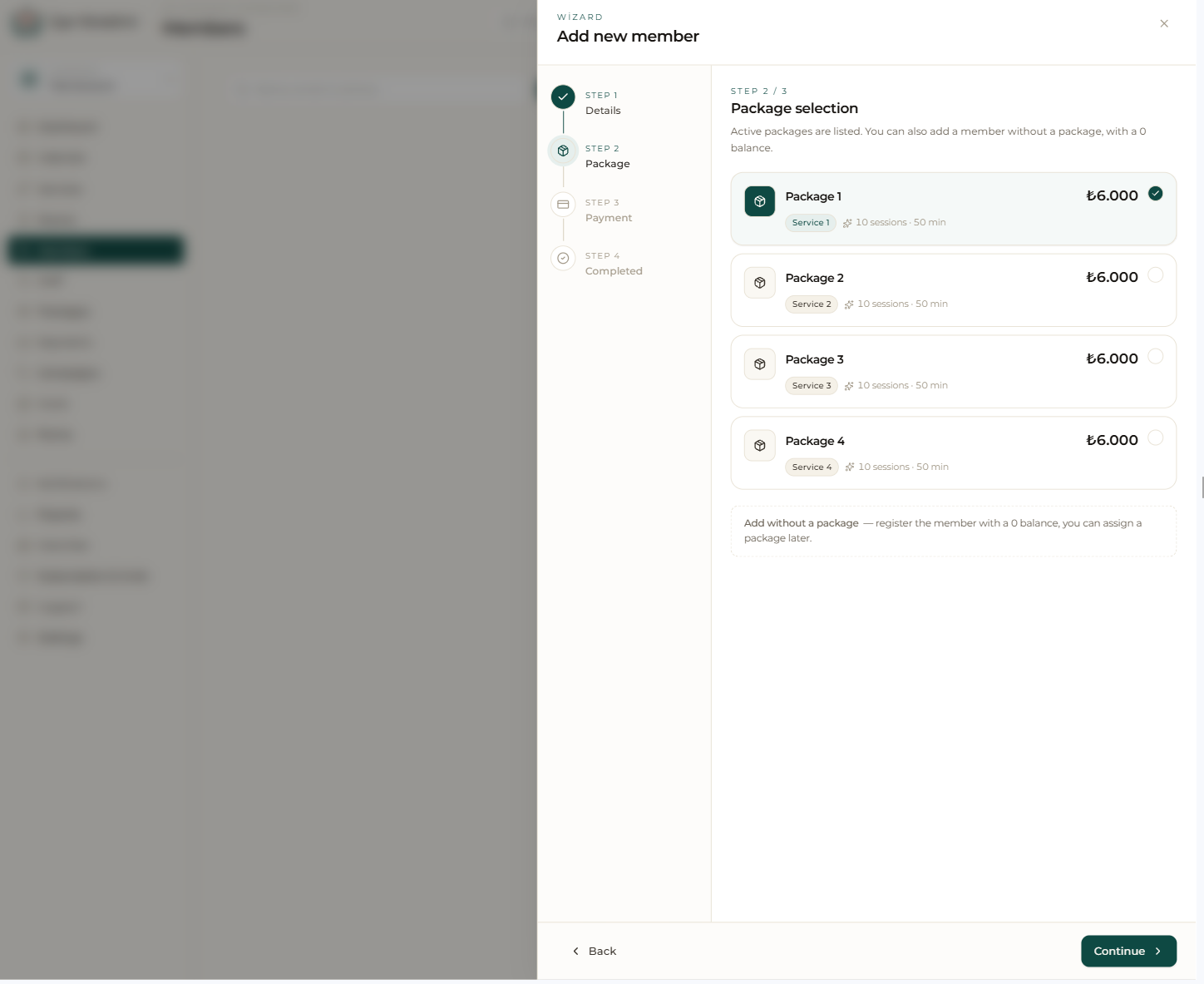1204x984 pixels.
Task: Click the Service 4 tag
Action: point(812,467)
